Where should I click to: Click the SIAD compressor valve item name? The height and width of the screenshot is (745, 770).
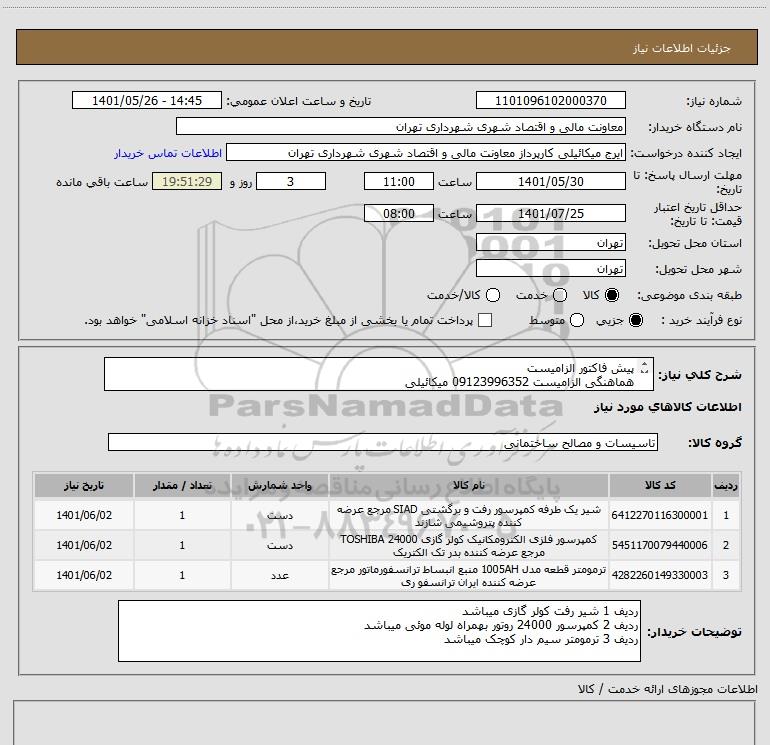click(x=469, y=516)
